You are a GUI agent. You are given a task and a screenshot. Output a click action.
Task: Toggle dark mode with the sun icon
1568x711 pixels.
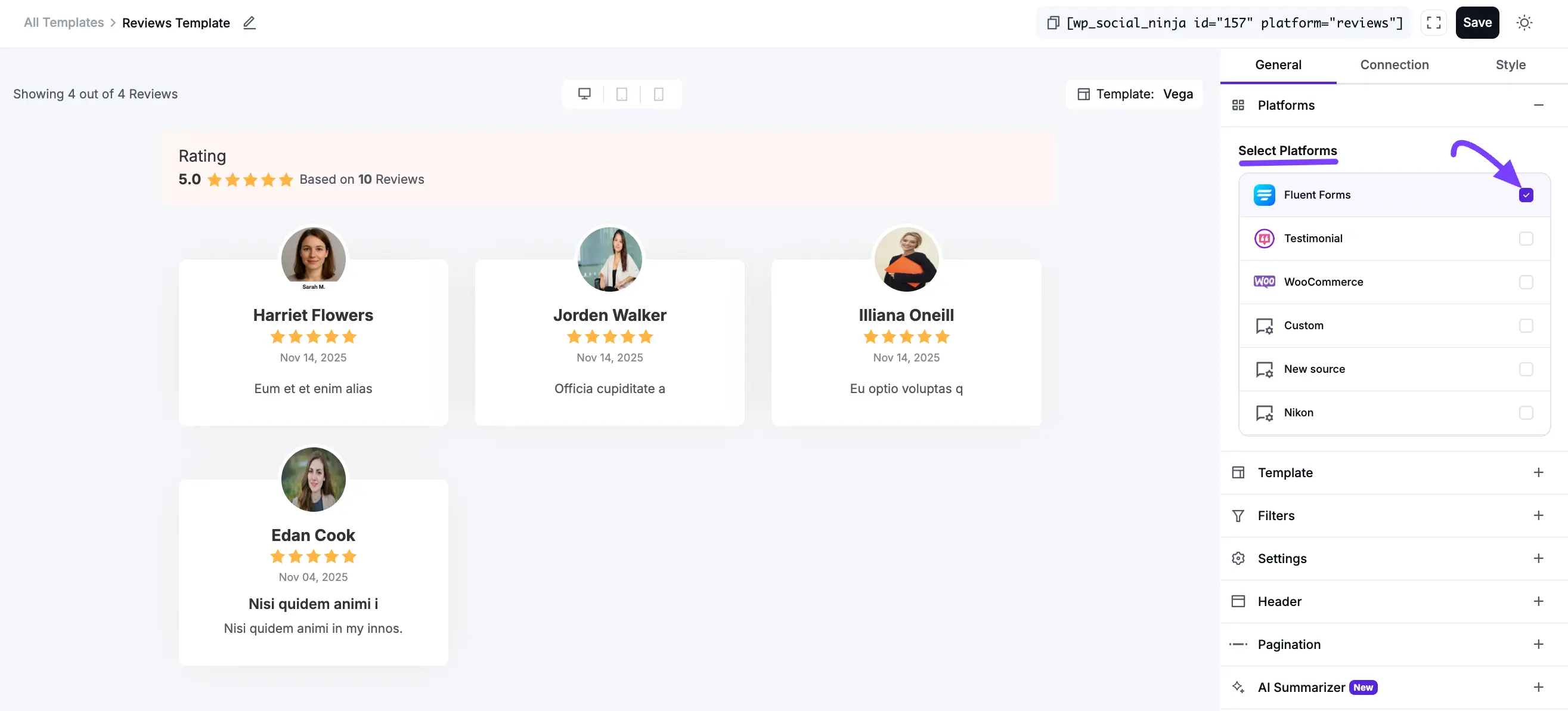[x=1524, y=23]
